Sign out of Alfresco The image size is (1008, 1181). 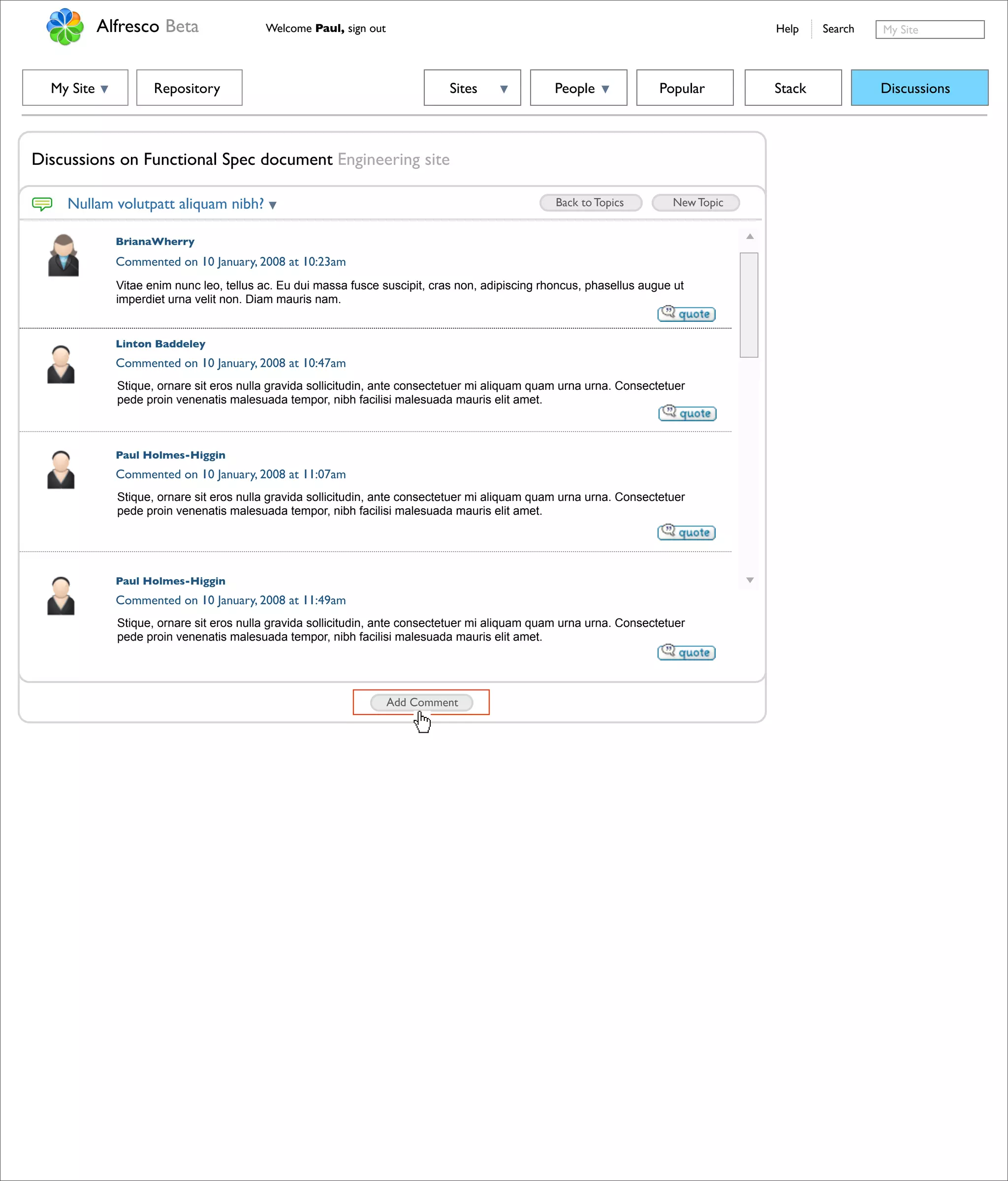click(367, 29)
